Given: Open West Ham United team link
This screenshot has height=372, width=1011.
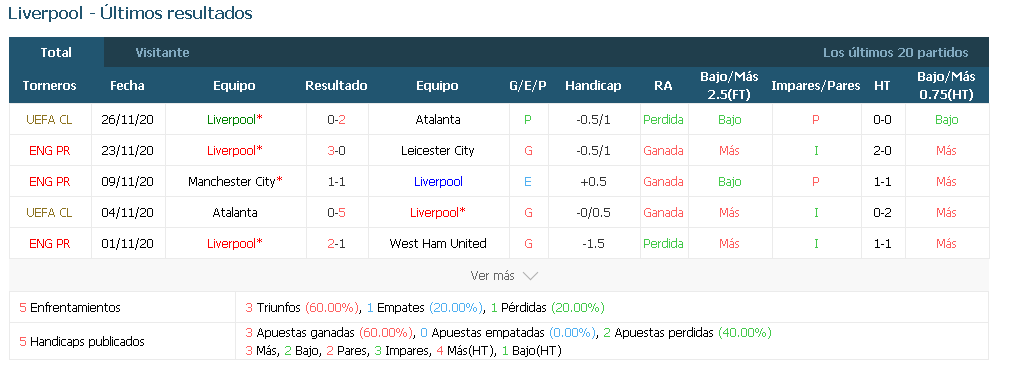Looking at the screenshot, I should coord(438,244).
